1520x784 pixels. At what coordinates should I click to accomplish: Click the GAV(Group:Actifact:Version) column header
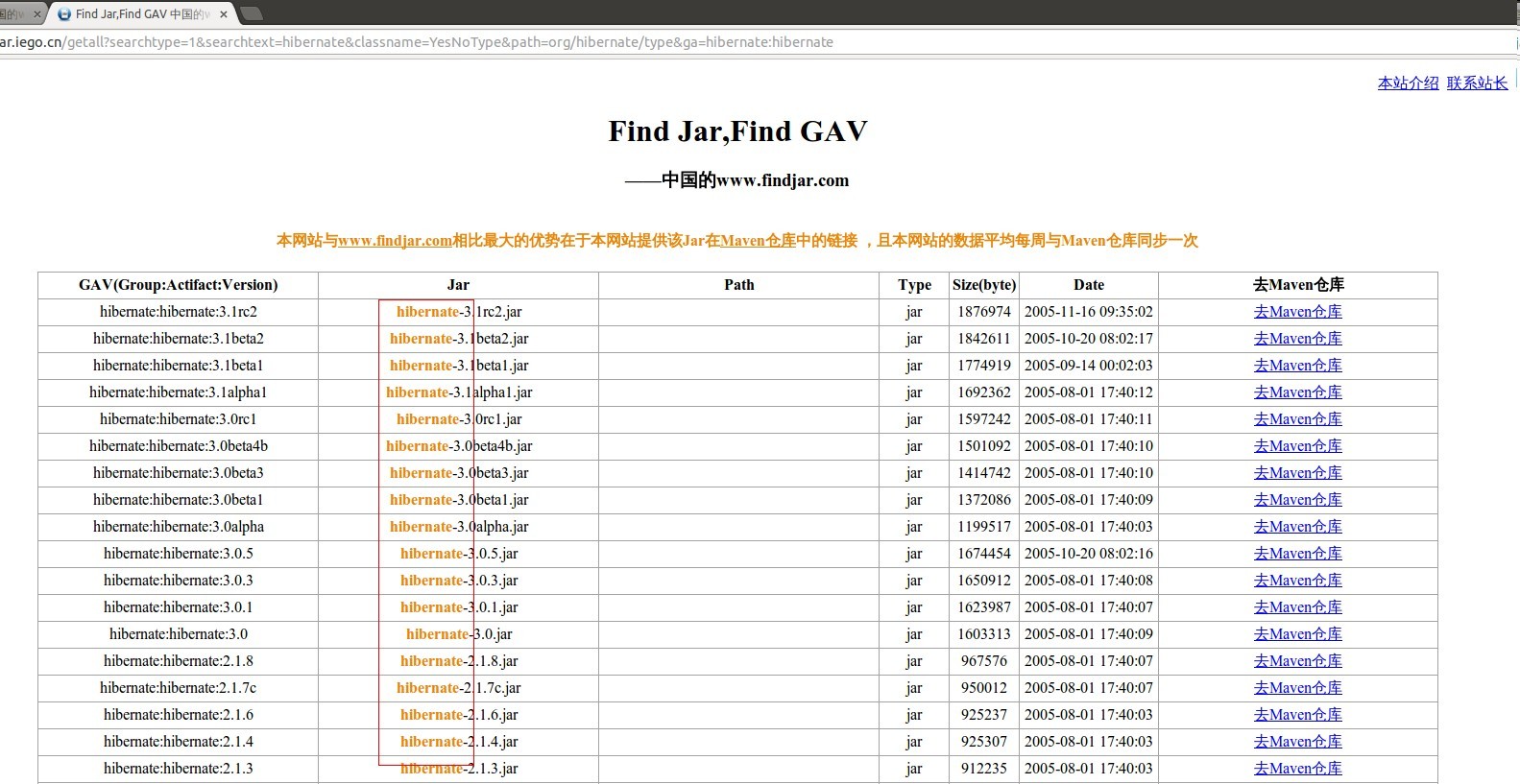[x=179, y=285]
